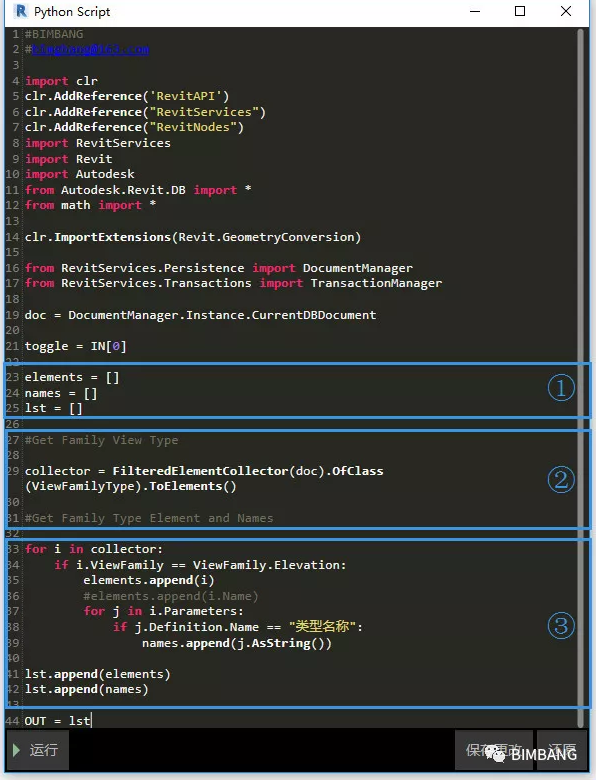Click the 'lst = []' line
This screenshot has width=596, height=780.
click(54, 408)
